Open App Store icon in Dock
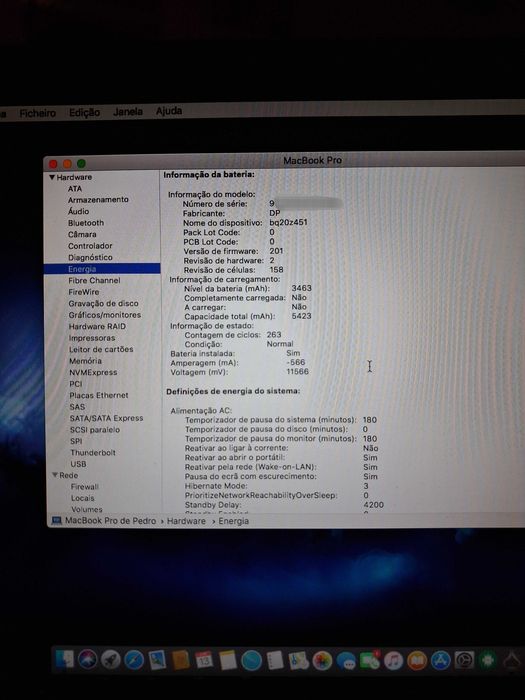 click(x=441, y=661)
